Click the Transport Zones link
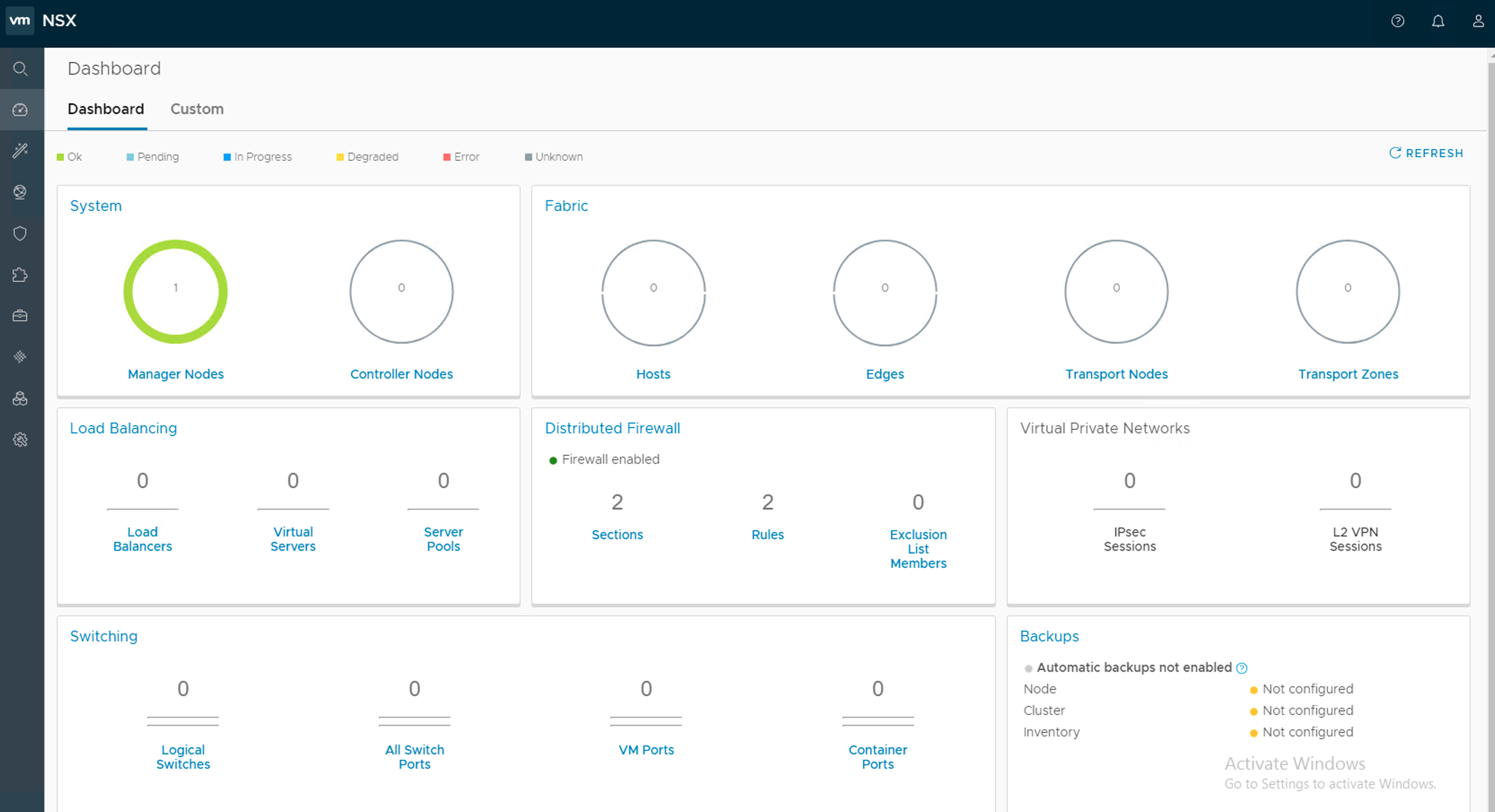 (x=1347, y=374)
